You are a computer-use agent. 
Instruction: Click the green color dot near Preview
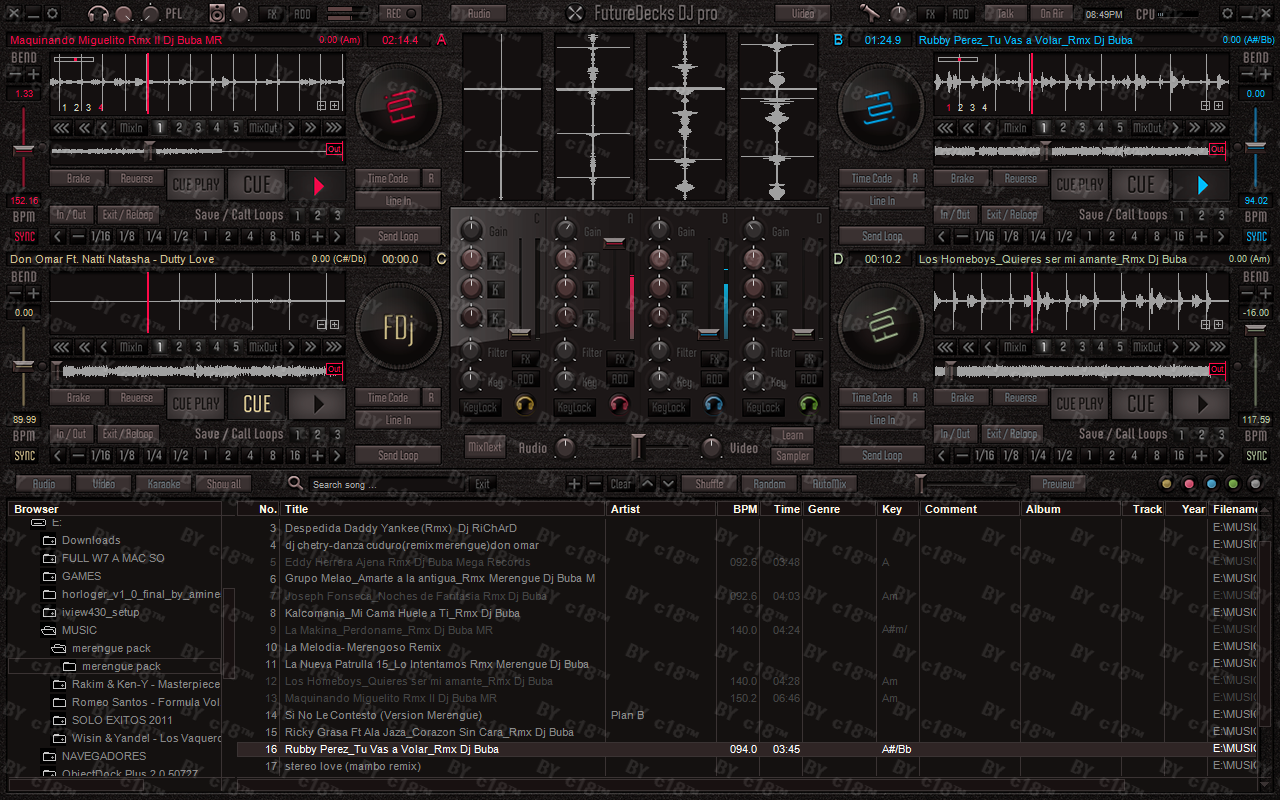1233,484
